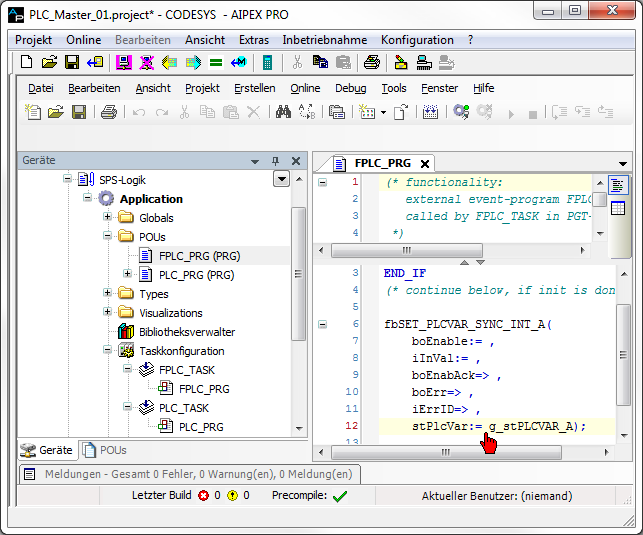Select the Geräte bottom tab
The height and width of the screenshot is (535, 643).
click(47, 450)
